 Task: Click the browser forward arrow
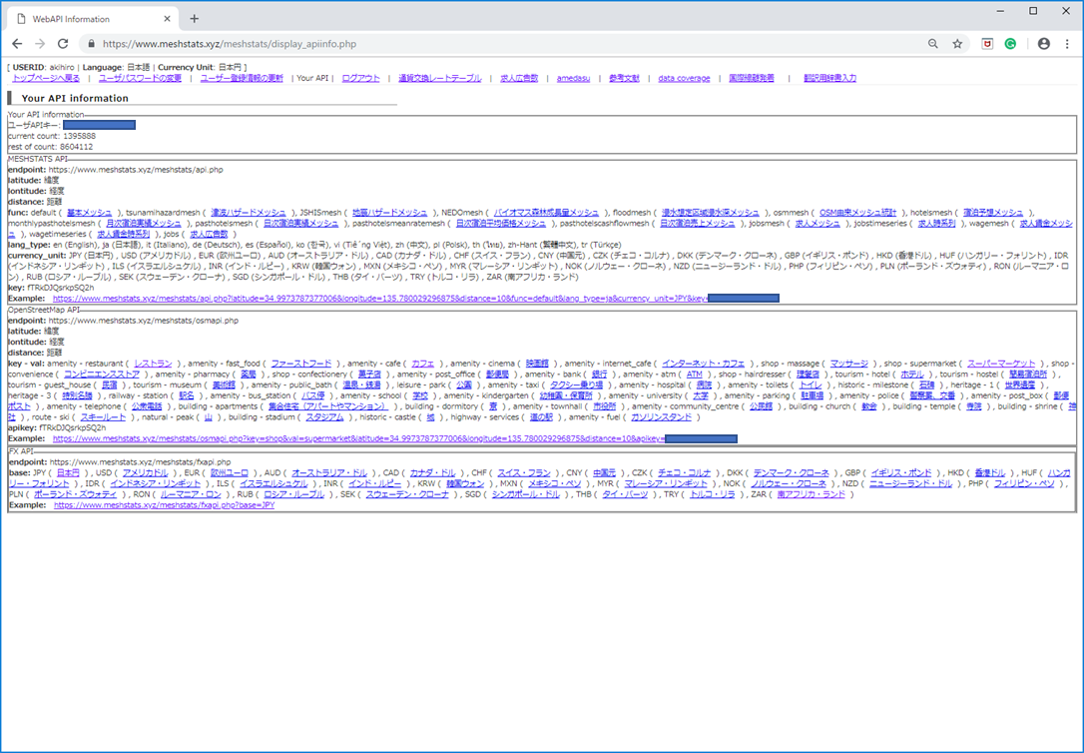[40, 44]
